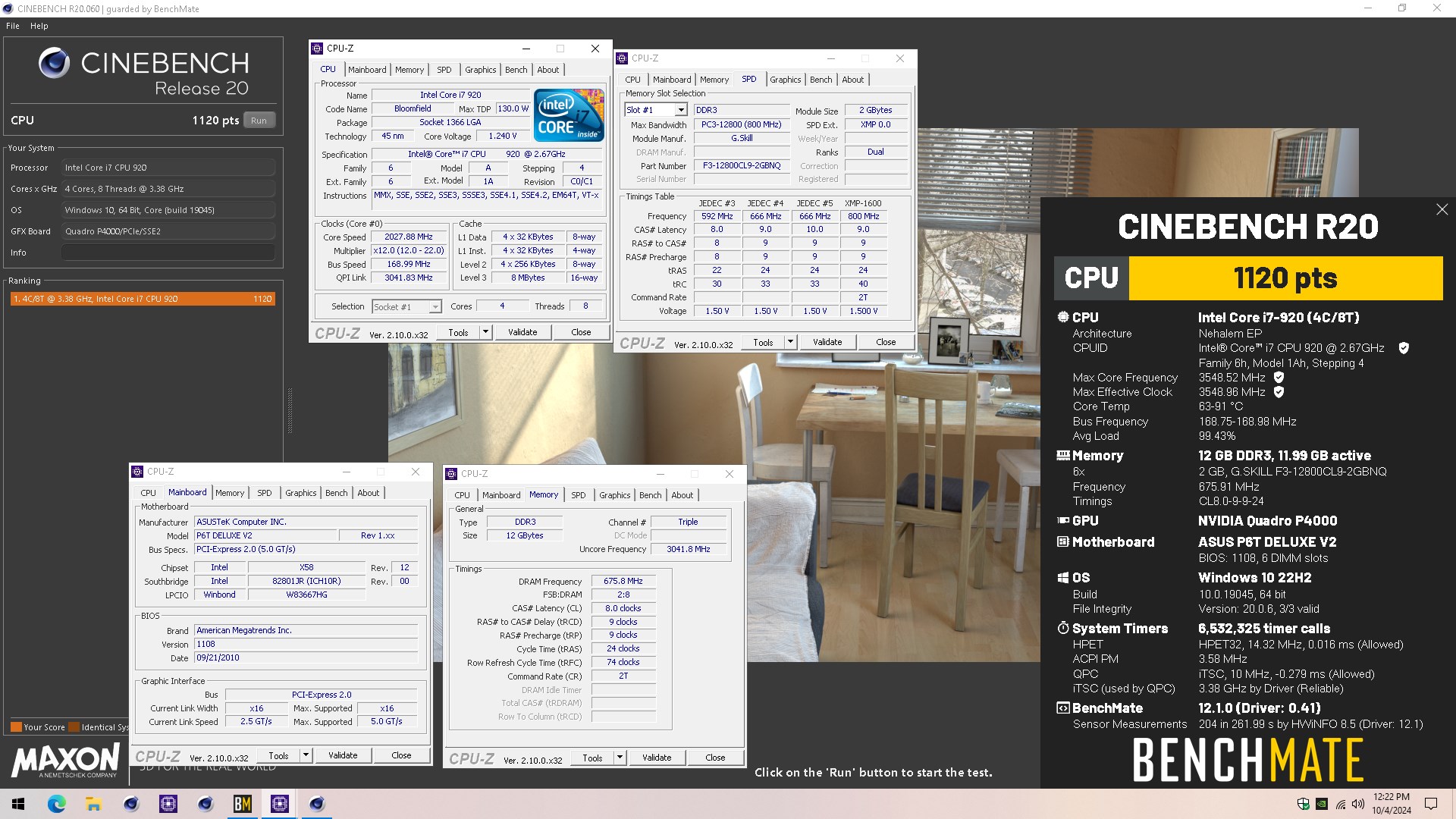Switch to About tab in Memory window
Image resolution: width=1456 pixels, height=819 pixels.
coord(682,495)
